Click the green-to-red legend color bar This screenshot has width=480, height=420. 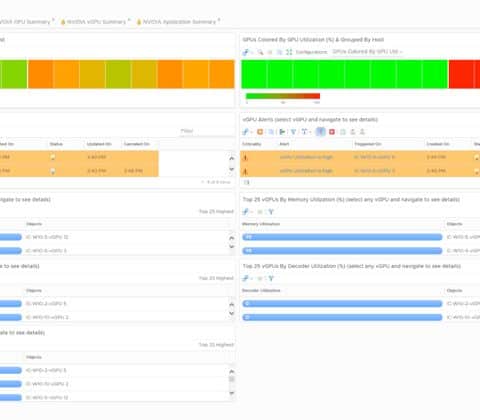click(x=283, y=96)
